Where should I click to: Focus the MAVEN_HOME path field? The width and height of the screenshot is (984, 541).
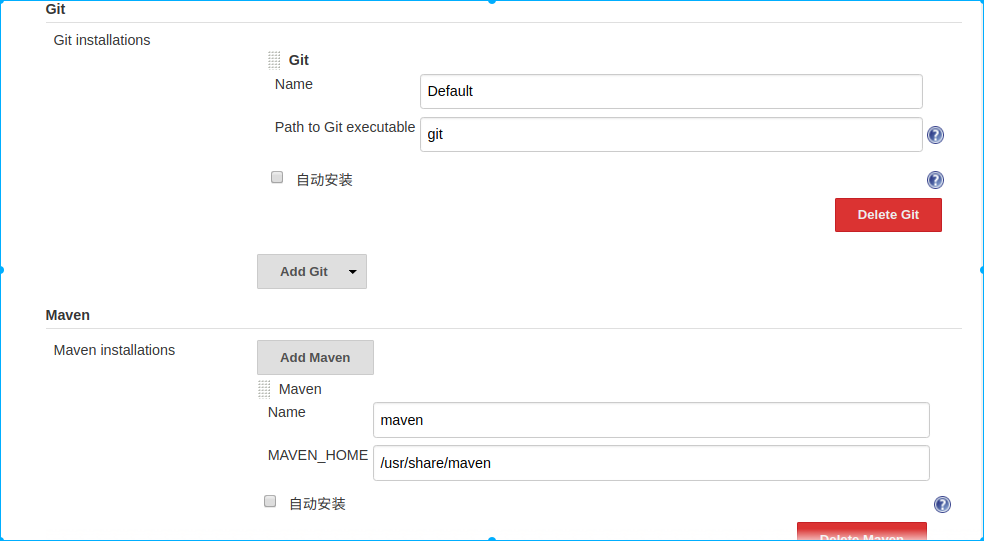coord(651,463)
